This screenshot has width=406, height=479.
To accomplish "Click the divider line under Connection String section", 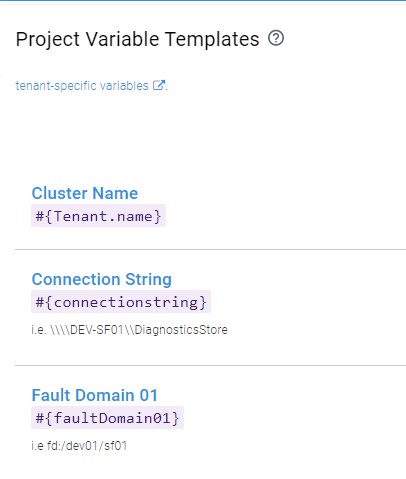I will [x=210, y=365].
